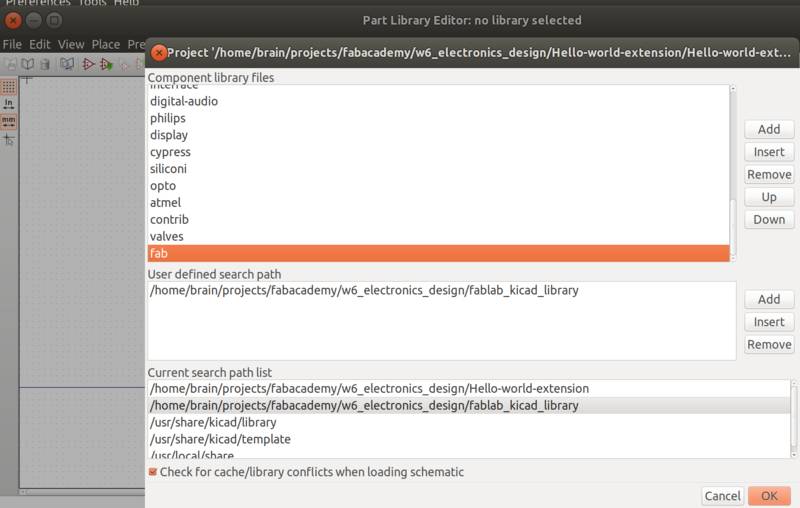This screenshot has height=508, width=800.
Task: Select the /usr/share/kicad/template path
Action: (469, 439)
